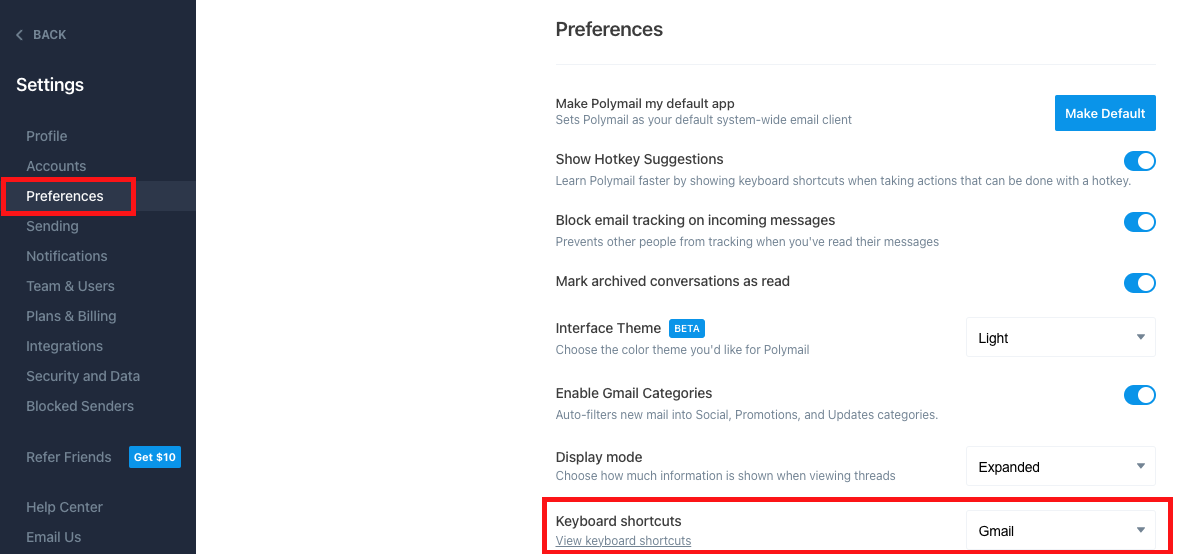Open View keyboard shortcuts link
1178x554 pixels.
tap(623, 541)
